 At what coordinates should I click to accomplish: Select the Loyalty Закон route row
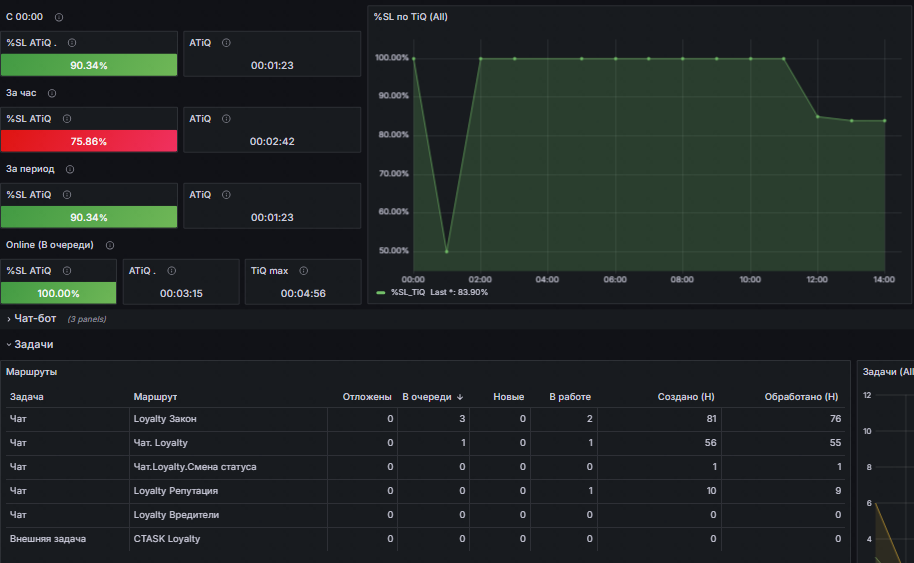[426, 419]
